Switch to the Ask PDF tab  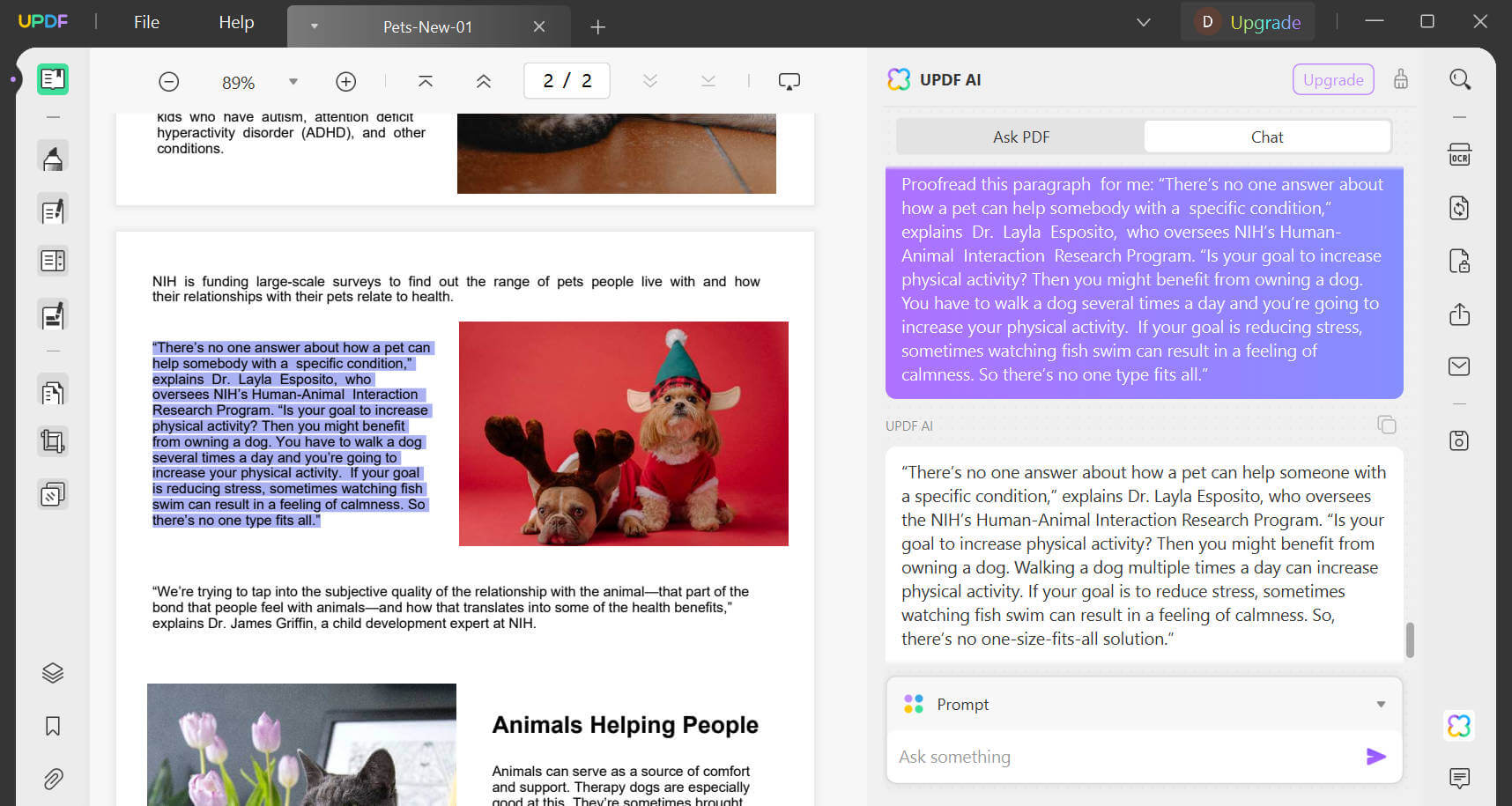click(x=1020, y=137)
